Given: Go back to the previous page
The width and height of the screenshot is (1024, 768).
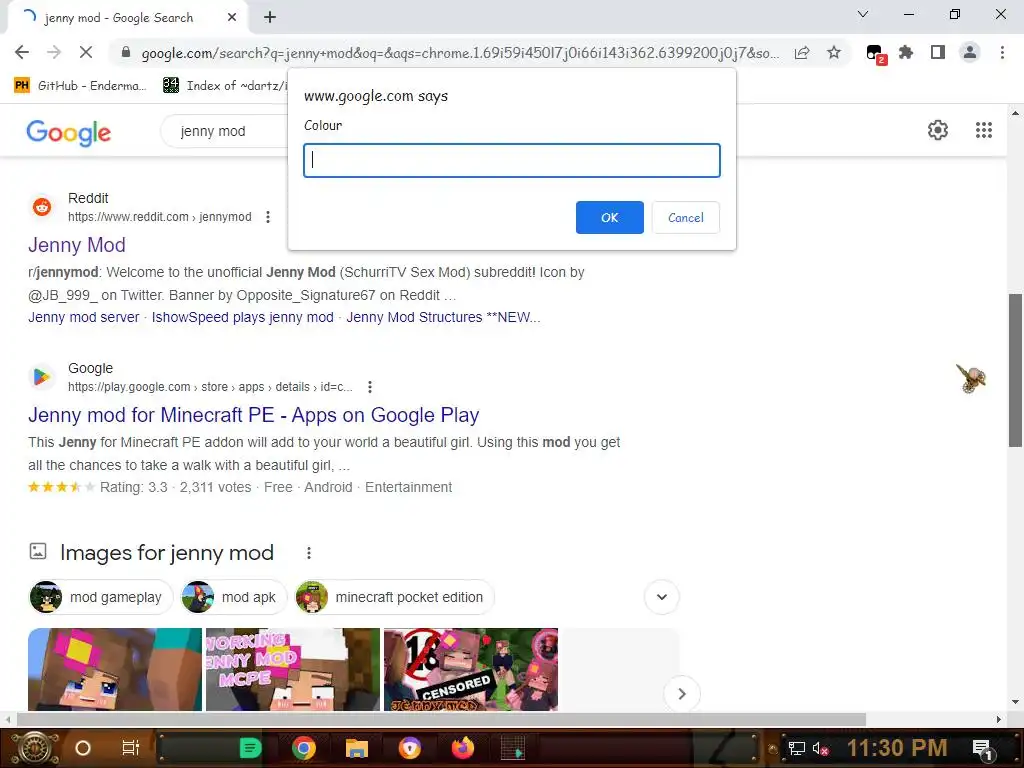Looking at the screenshot, I should pos(22,52).
